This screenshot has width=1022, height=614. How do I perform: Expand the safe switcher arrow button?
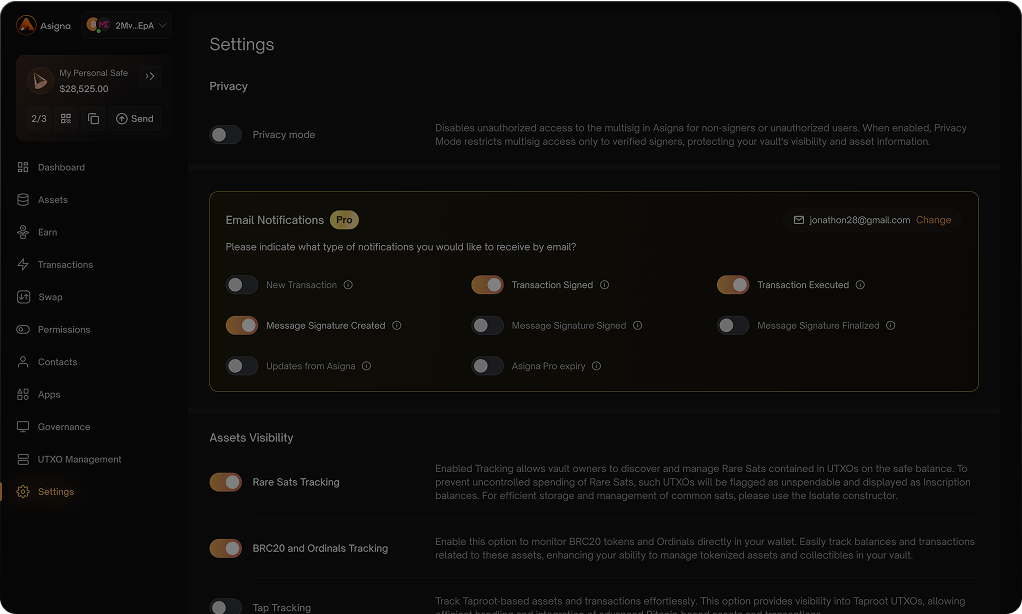tap(150, 75)
